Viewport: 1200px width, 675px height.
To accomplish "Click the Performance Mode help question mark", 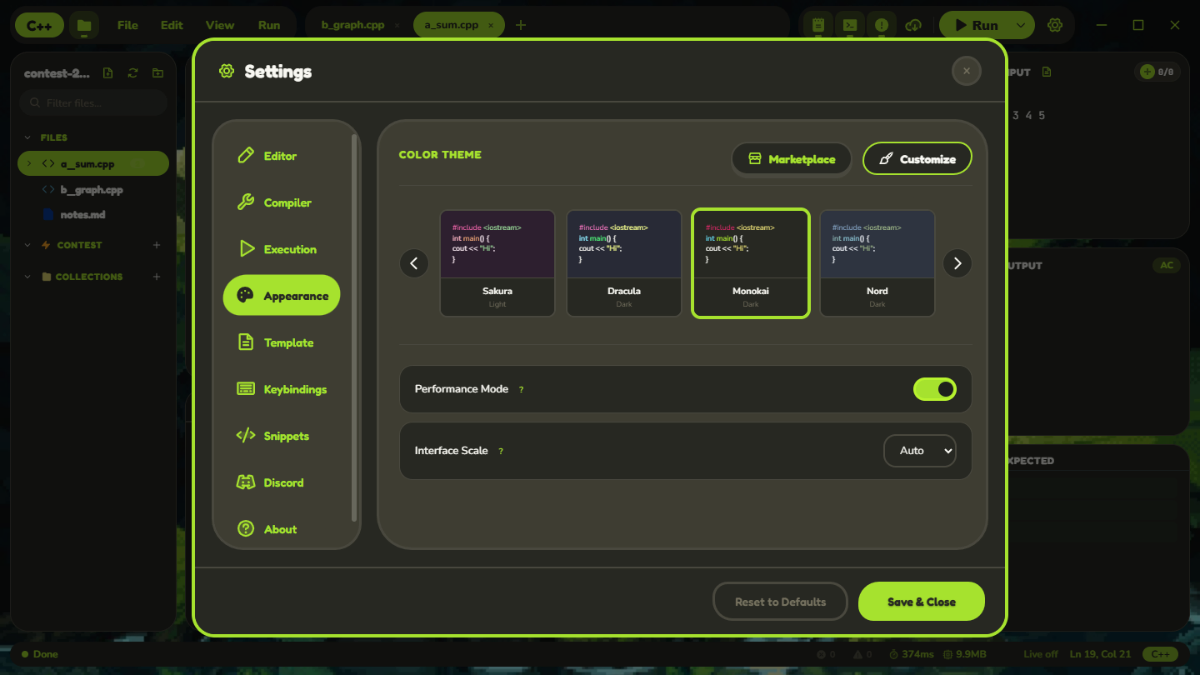I will 521,390.
